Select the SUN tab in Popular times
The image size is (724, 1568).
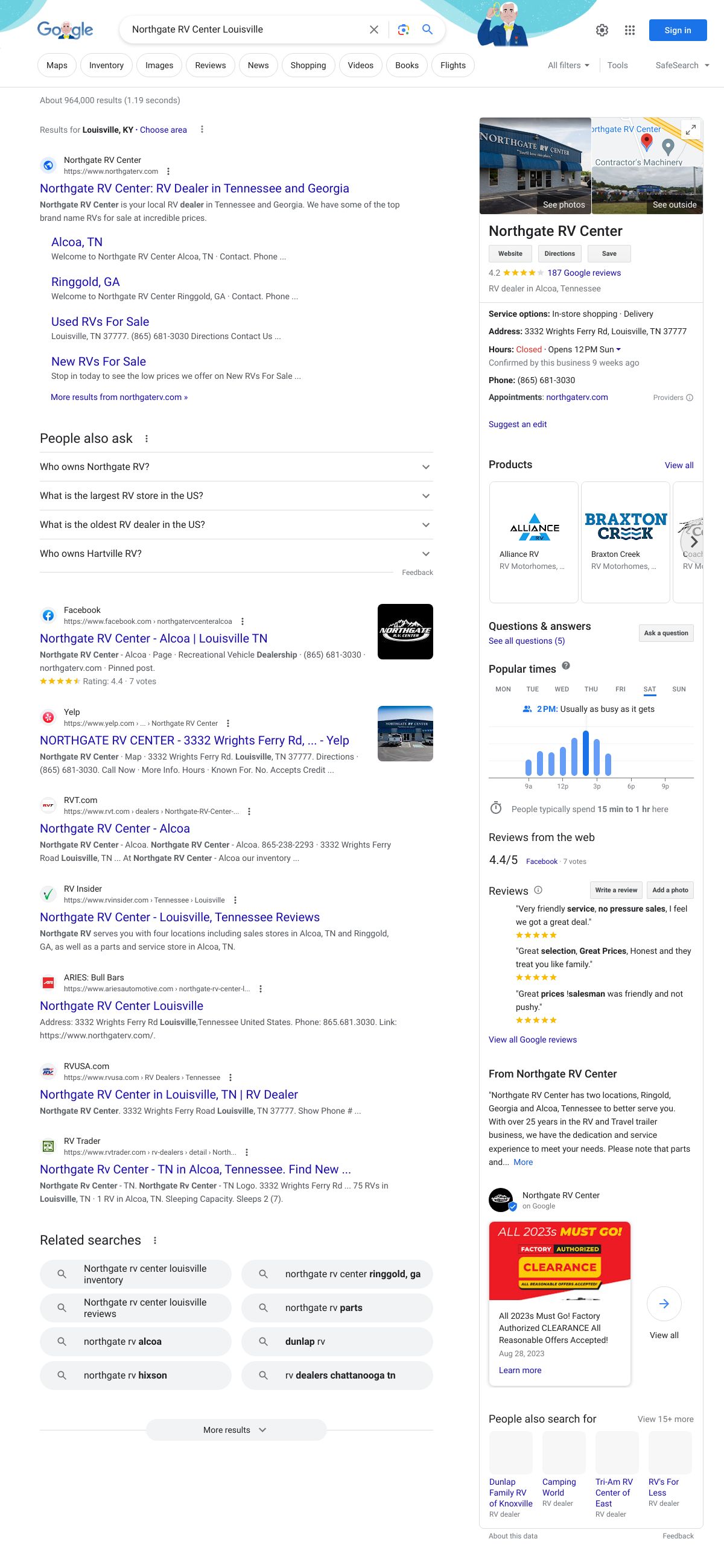click(678, 689)
